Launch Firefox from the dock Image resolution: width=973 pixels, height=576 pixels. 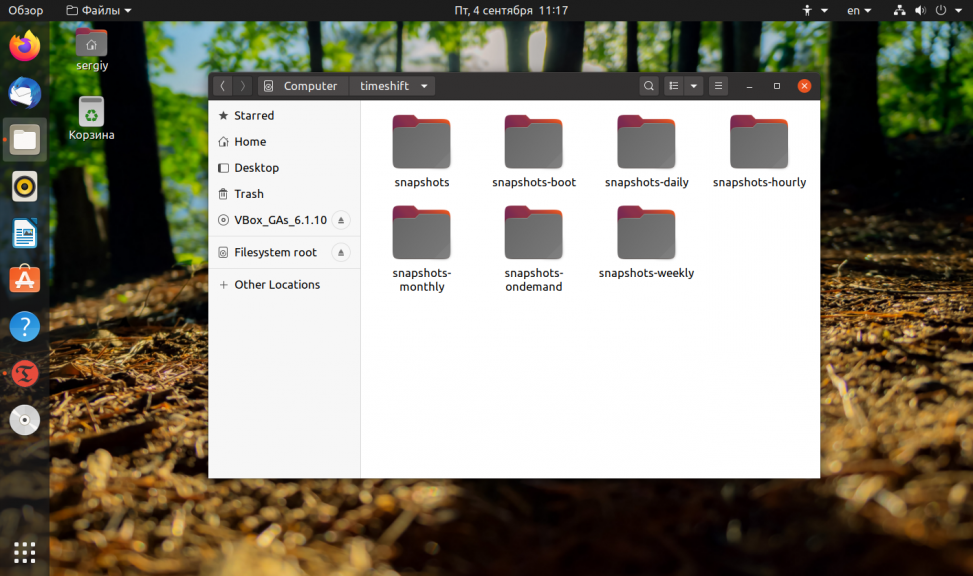[x=25, y=46]
